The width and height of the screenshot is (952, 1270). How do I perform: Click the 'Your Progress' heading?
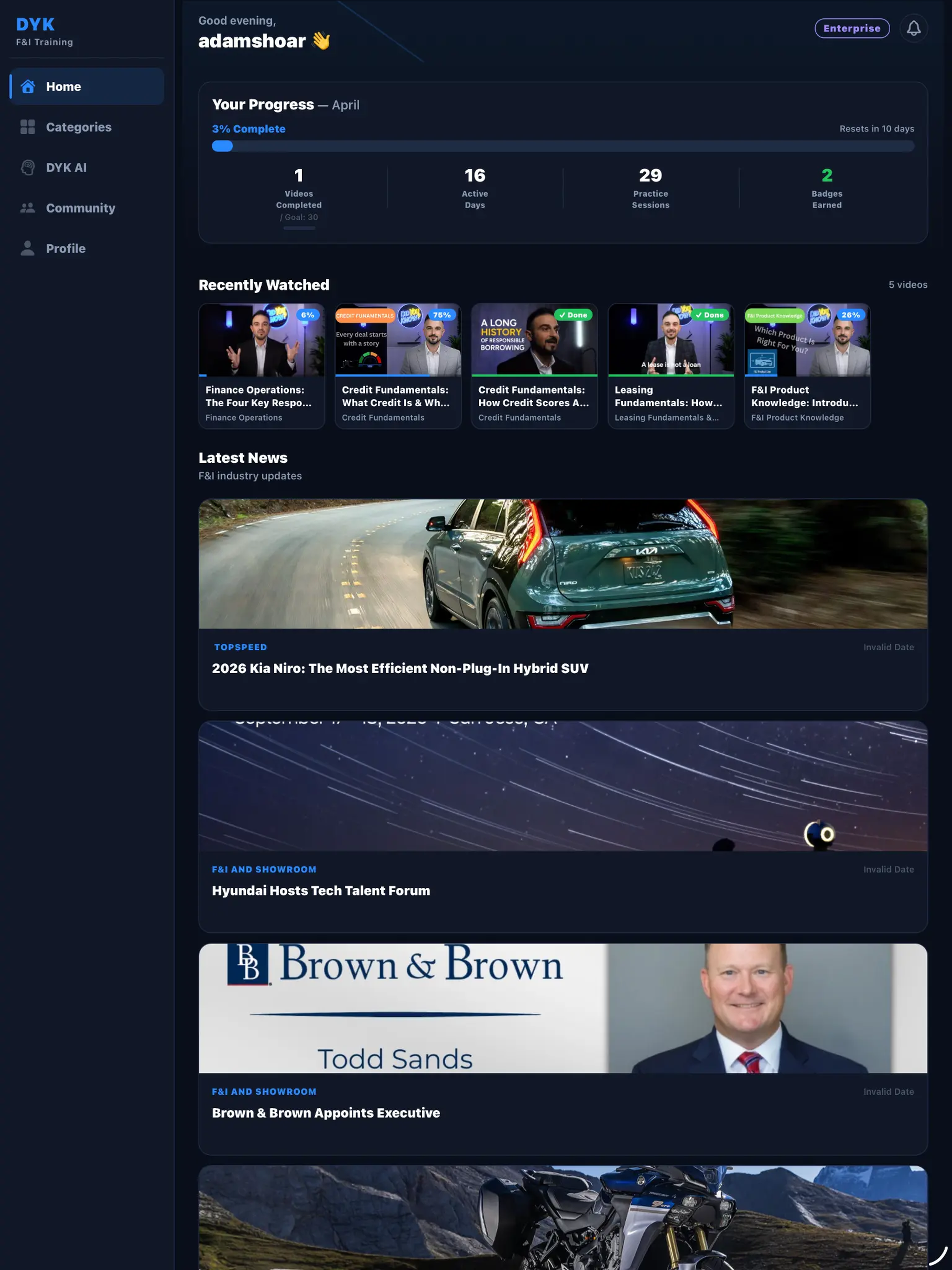[263, 105]
